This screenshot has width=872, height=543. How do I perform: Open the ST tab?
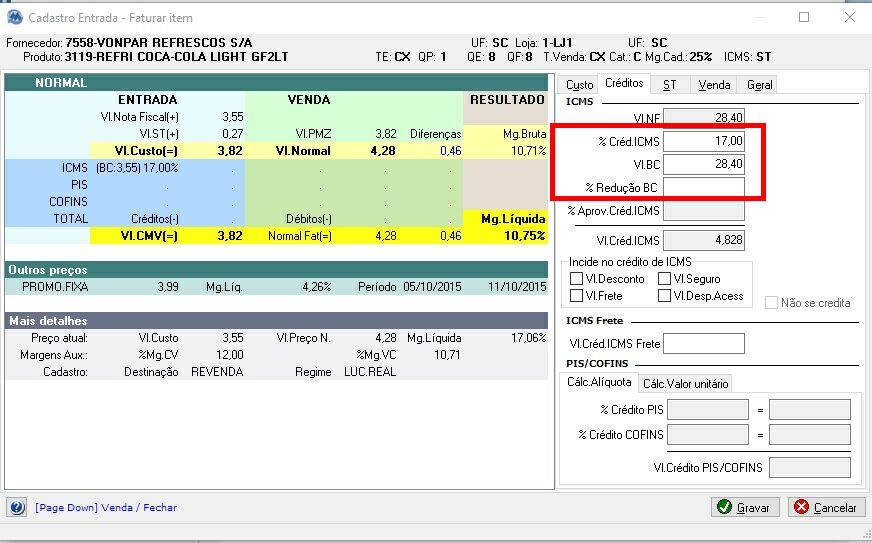(x=670, y=85)
